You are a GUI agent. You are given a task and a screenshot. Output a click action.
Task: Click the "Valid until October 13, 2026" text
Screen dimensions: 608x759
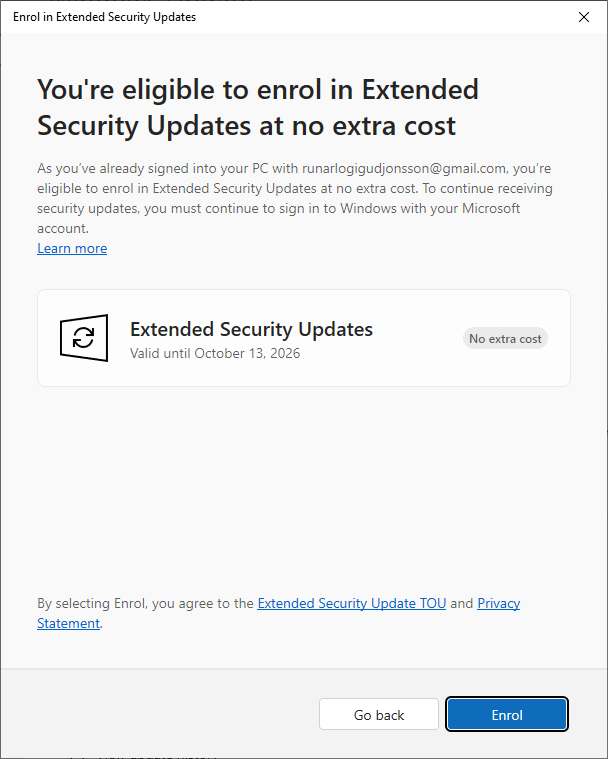point(215,353)
